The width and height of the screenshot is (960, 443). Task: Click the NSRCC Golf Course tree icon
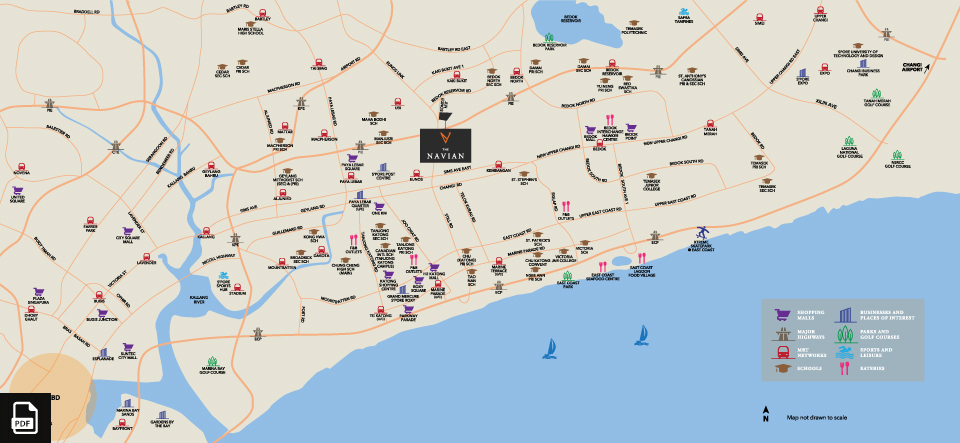coord(897,155)
